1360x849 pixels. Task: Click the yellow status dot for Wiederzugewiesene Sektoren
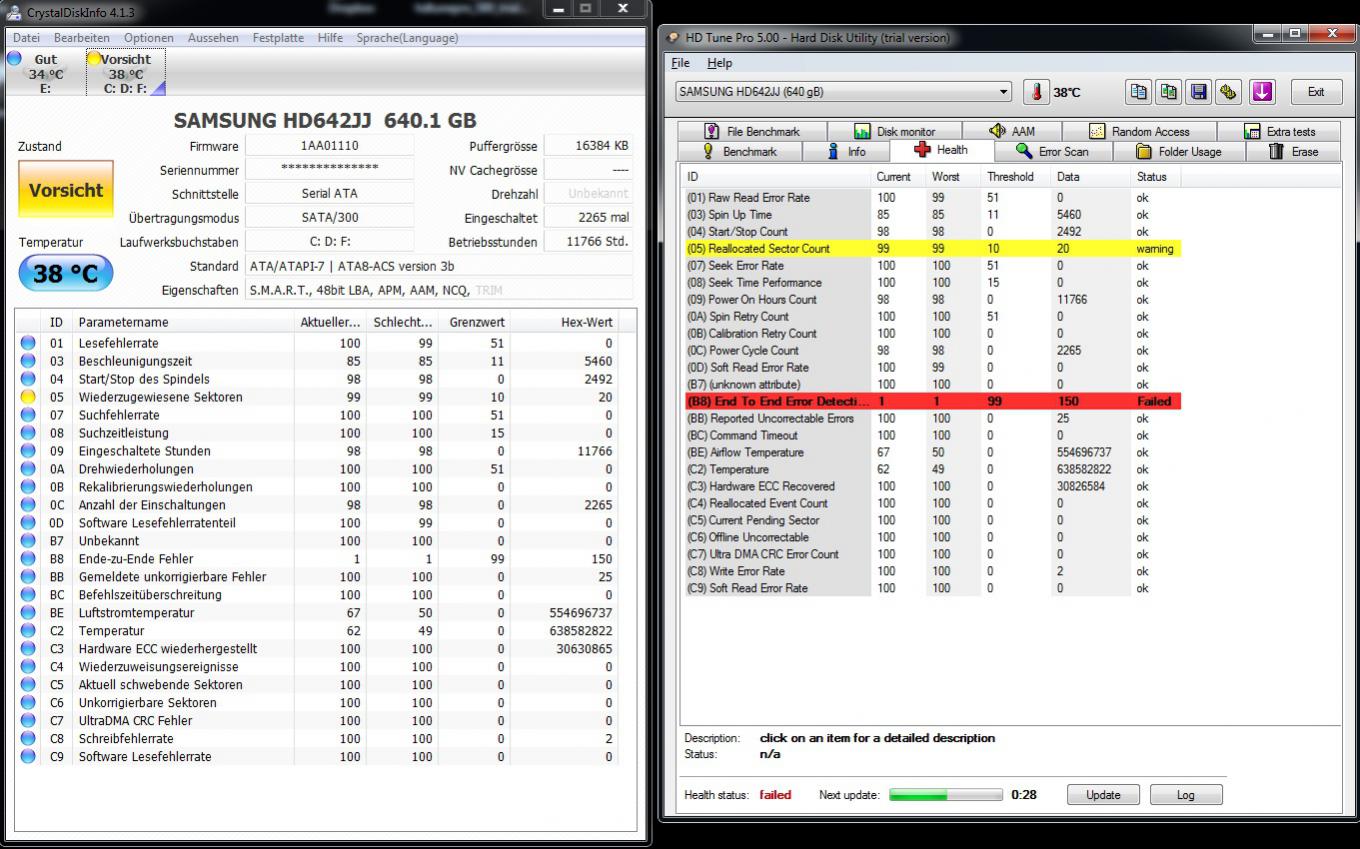(x=28, y=397)
